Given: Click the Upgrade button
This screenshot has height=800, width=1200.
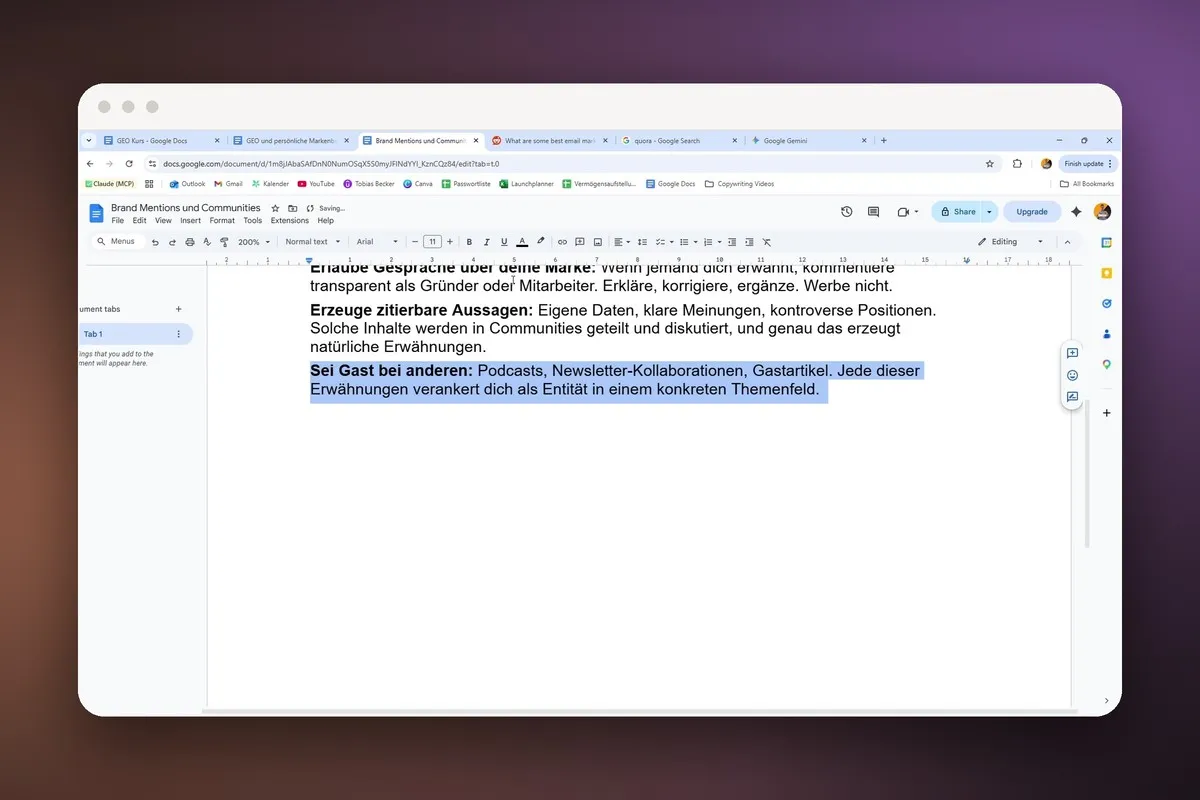Looking at the screenshot, I should pyautogui.click(x=1032, y=212).
